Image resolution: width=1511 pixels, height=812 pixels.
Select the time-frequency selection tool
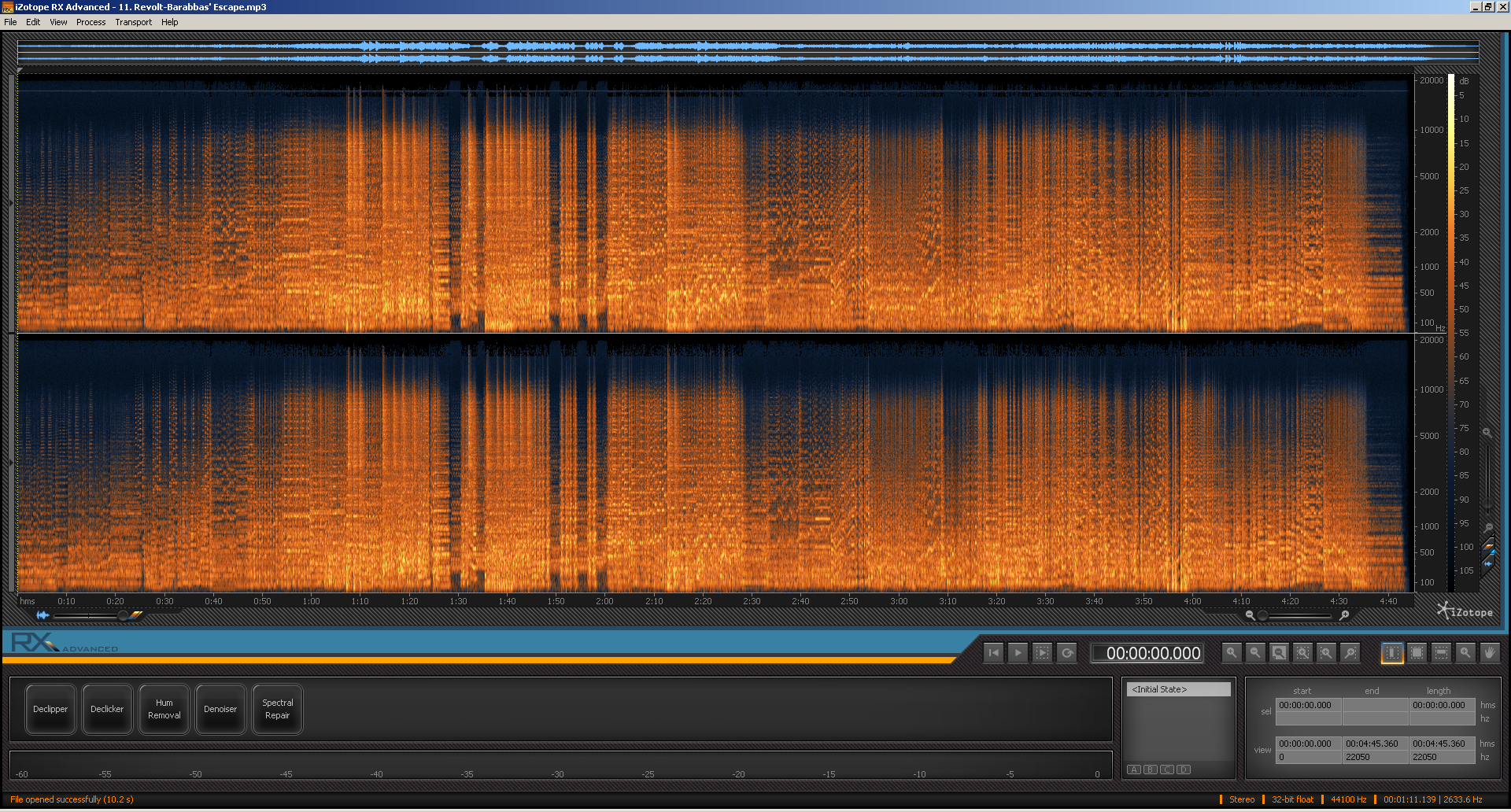coord(1417,652)
